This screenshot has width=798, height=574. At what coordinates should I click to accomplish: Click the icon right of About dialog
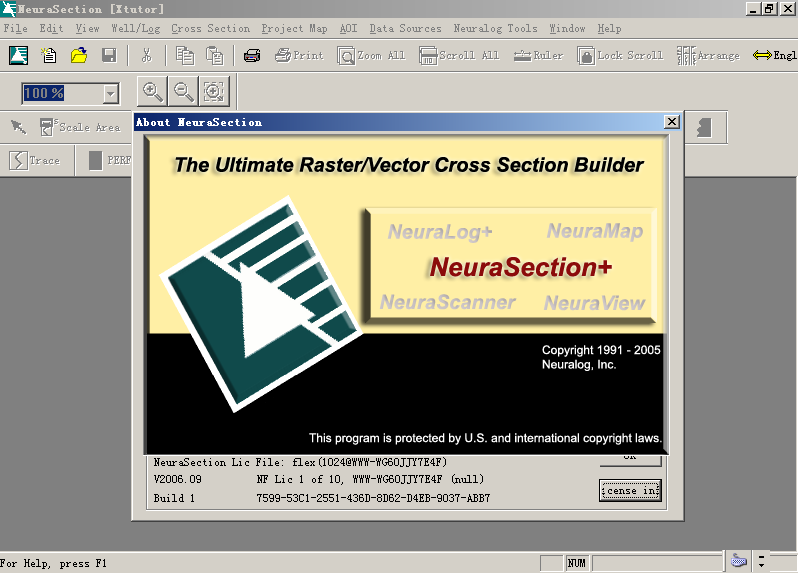[x=704, y=127]
